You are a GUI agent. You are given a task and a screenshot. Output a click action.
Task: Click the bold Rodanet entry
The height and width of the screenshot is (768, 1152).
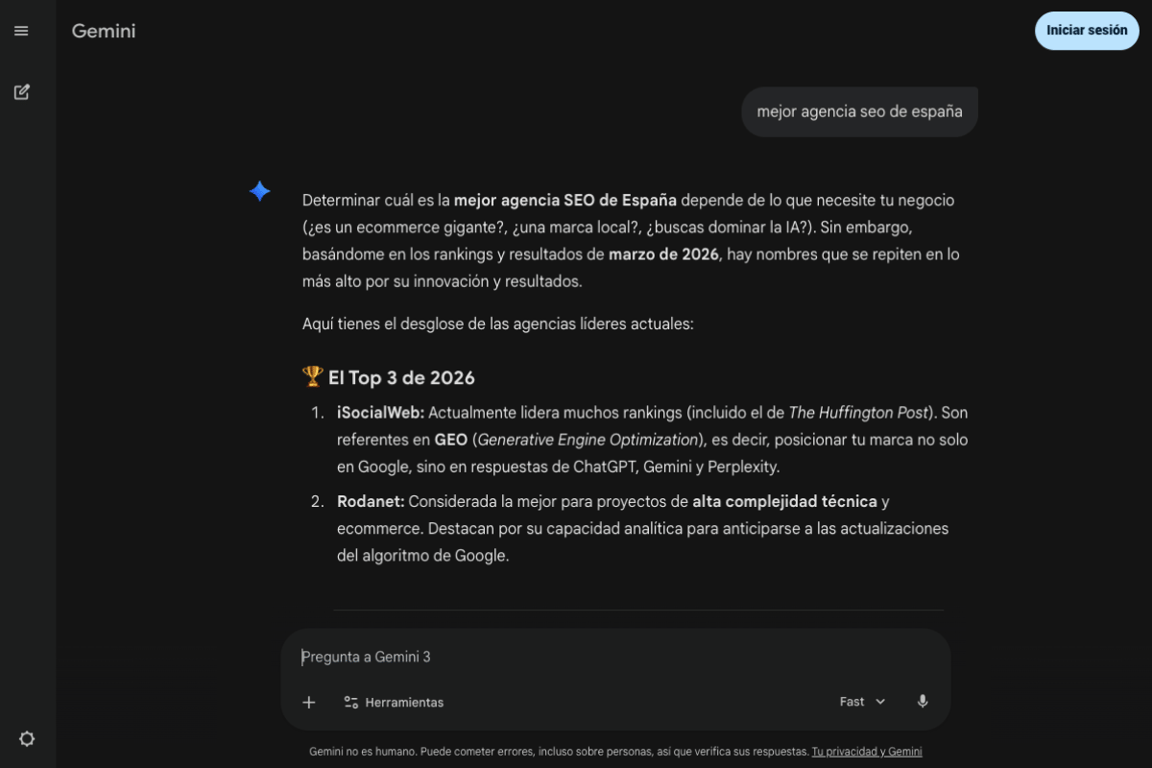[x=370, y=501]
